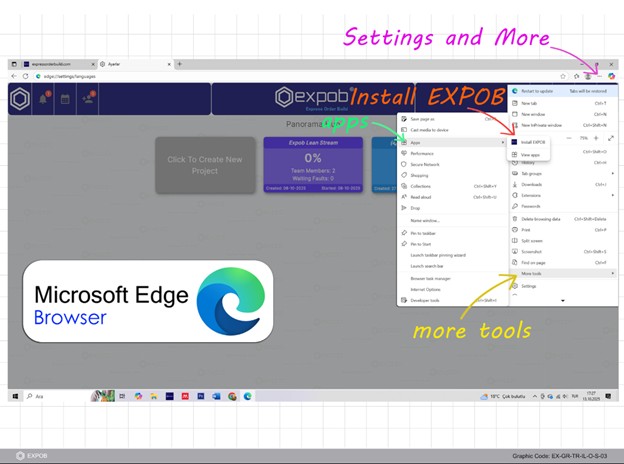The image size is (624, 464).
Task: Click the add team member icon
Action: 89,99
